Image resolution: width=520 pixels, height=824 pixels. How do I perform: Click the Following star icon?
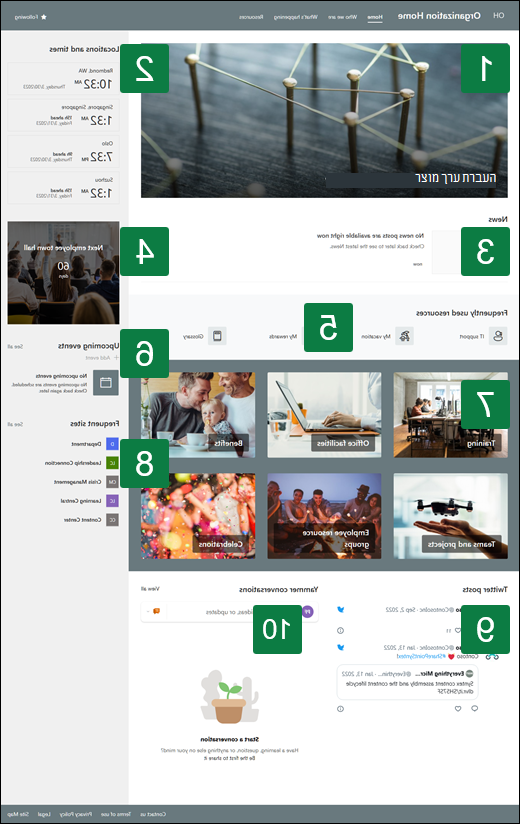point(44,17)
